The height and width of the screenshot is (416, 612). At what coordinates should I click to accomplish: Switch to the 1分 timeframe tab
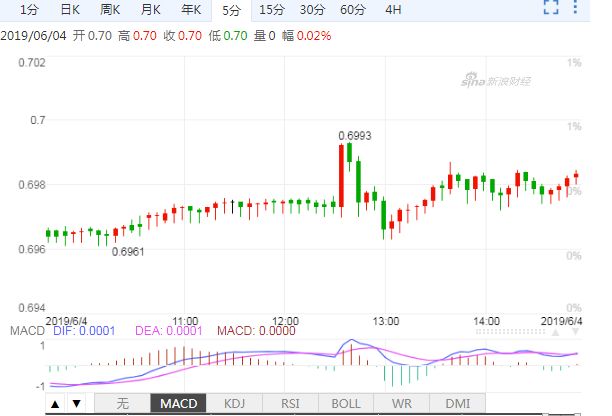(29, 10)
